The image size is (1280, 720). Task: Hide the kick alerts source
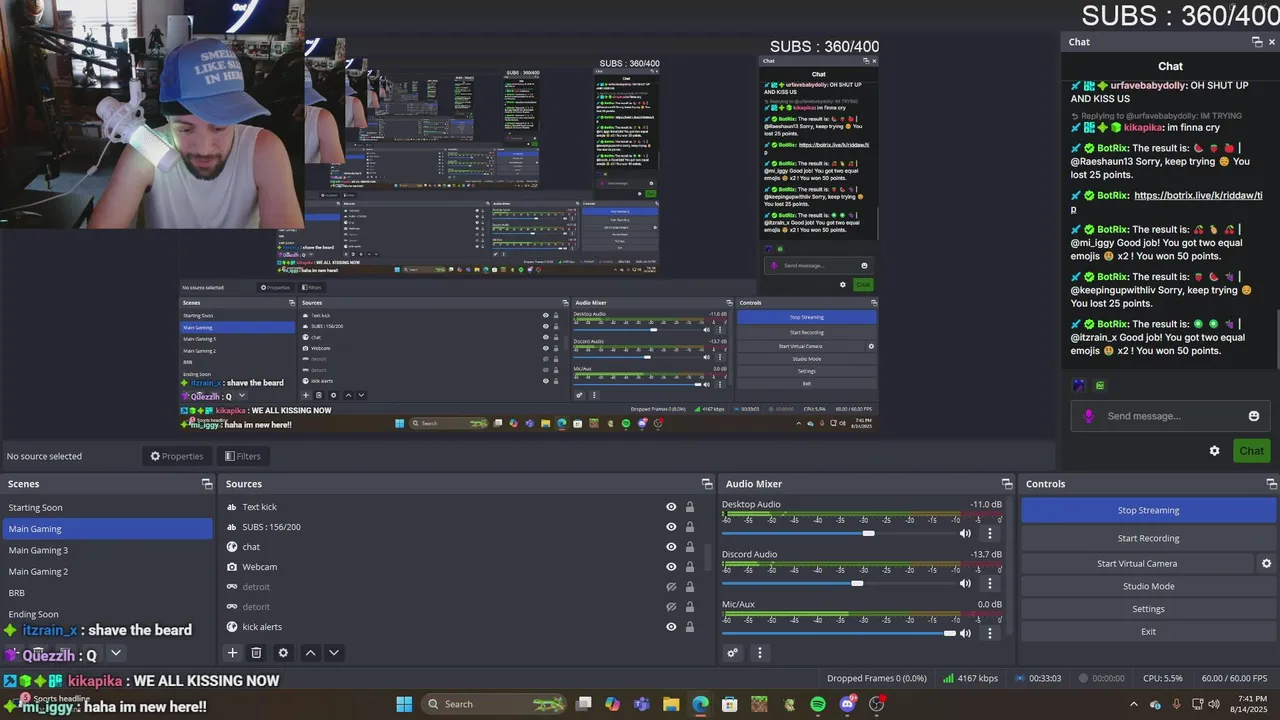pos(671,627)
